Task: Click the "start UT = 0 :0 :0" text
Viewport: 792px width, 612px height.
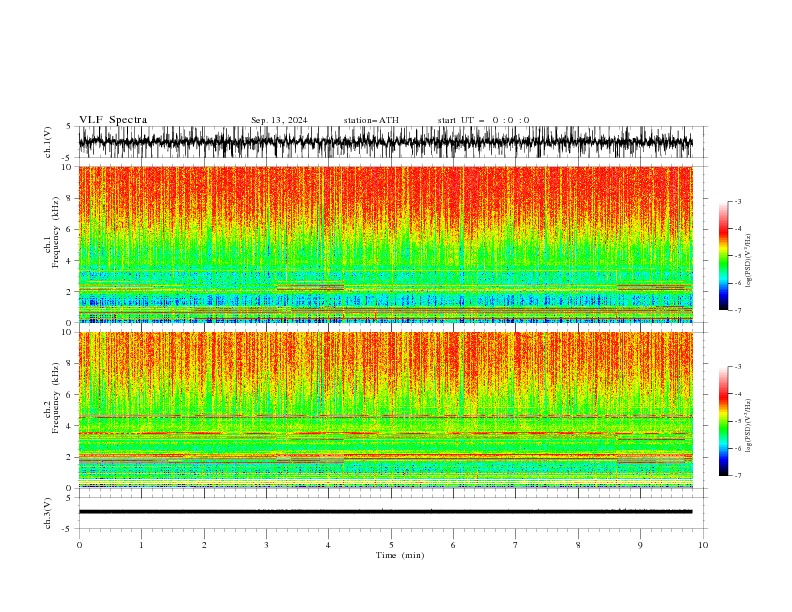Action: (x=483, y=120)
